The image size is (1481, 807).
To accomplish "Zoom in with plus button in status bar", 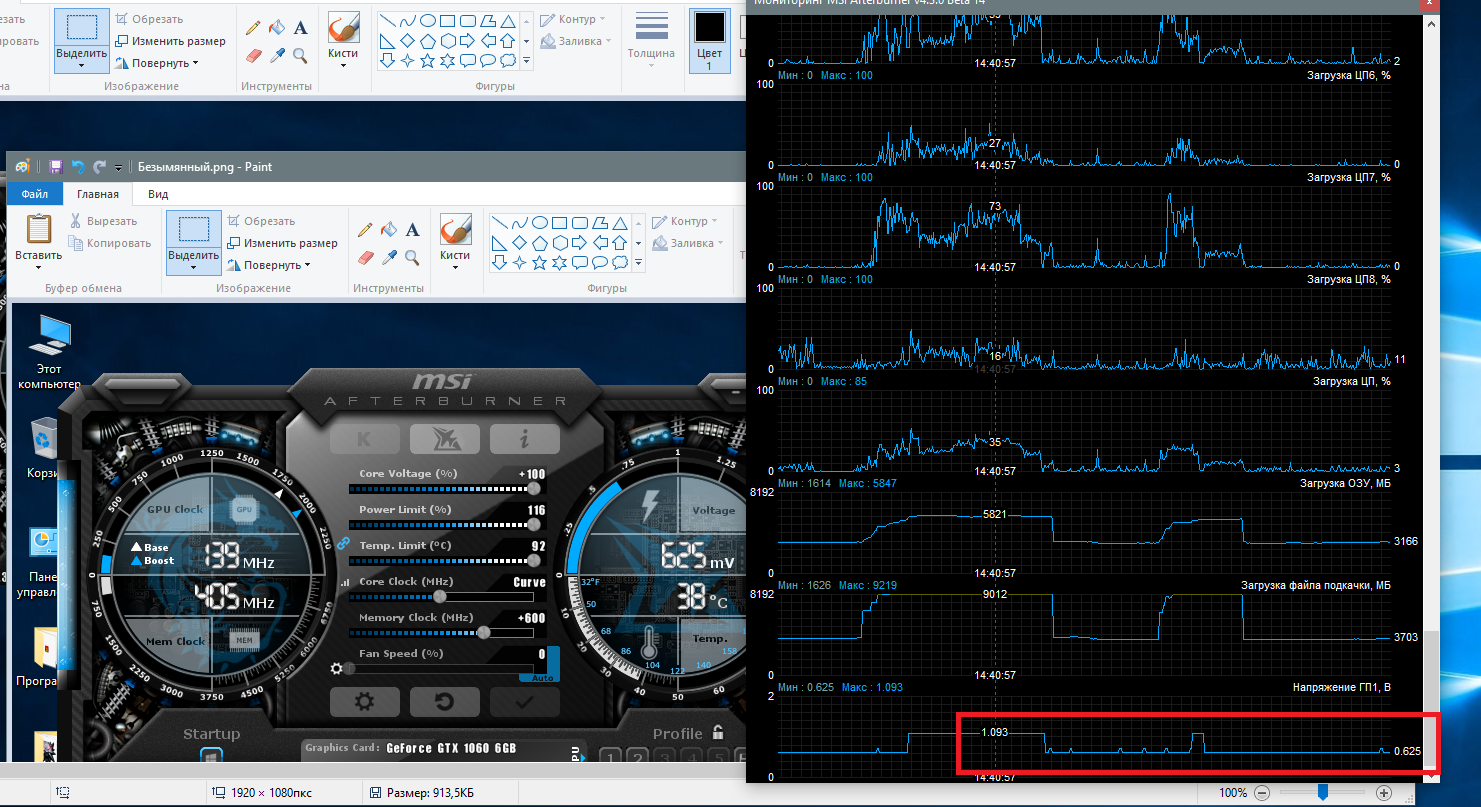I will [x=1384, y=793].
